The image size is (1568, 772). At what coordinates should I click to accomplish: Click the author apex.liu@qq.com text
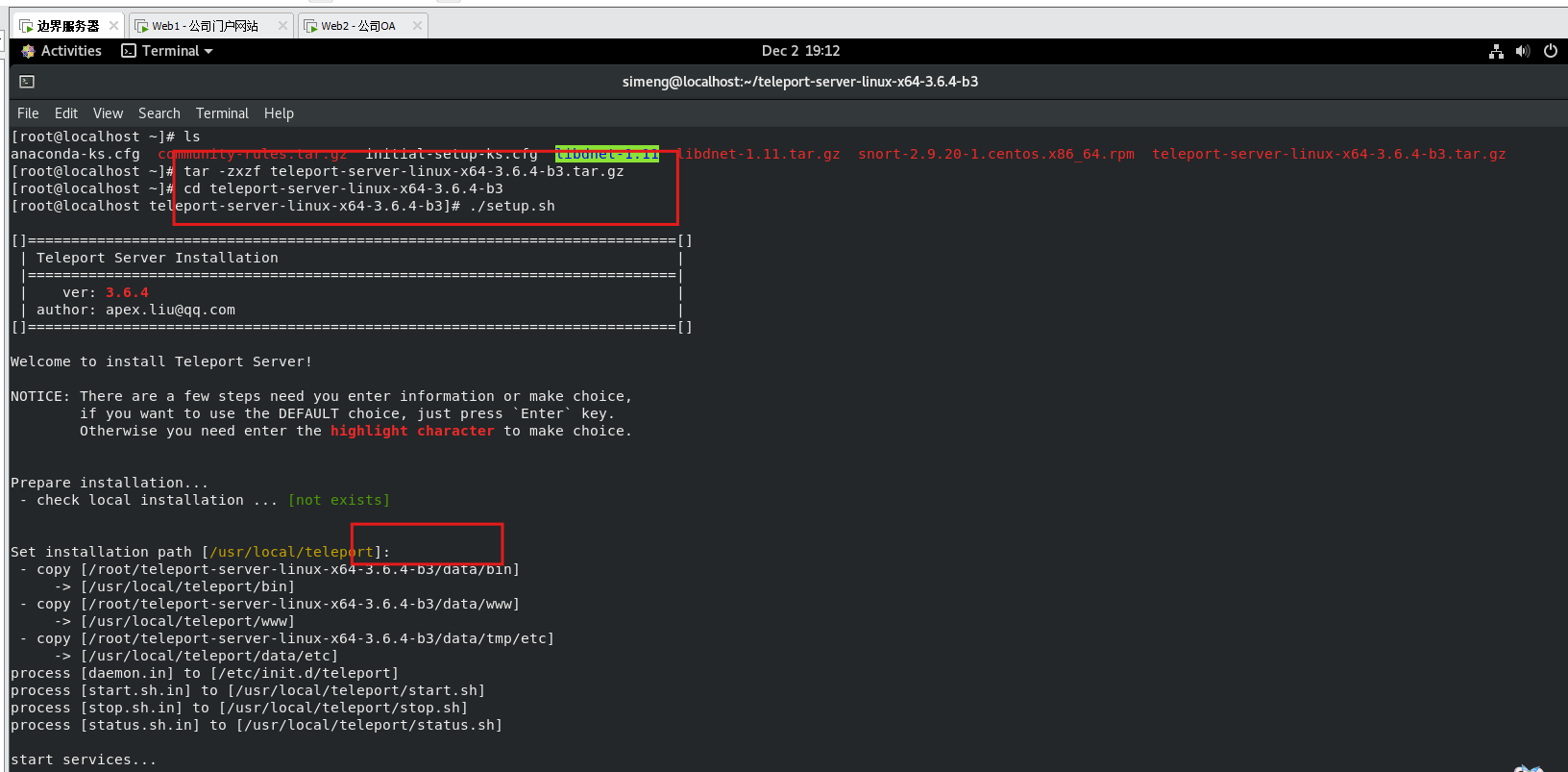pyautogui.click(x=135, y=310)
